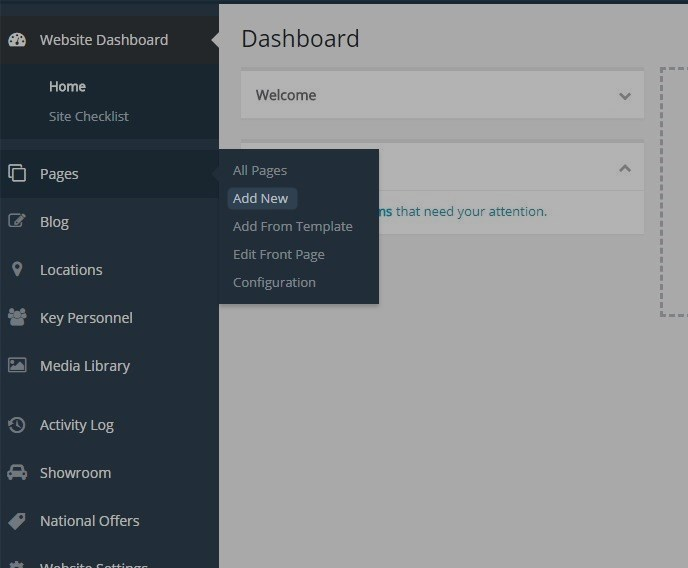
Task: Open the National Offers section label
Action: pyautogui.click(x=90, y=521)
